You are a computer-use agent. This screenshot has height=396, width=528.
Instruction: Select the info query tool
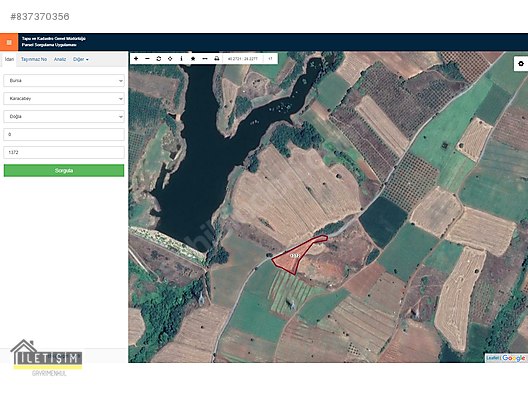[182, 59]
